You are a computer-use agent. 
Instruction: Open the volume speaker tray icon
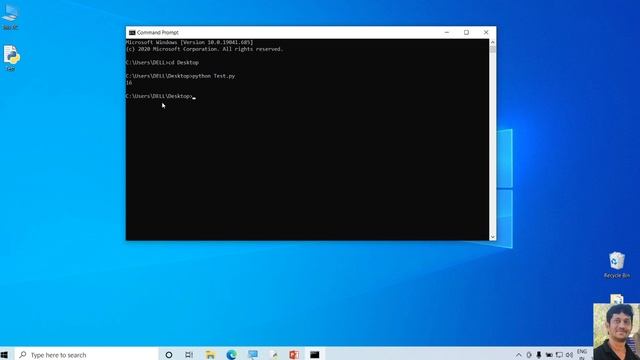[569, 355]
